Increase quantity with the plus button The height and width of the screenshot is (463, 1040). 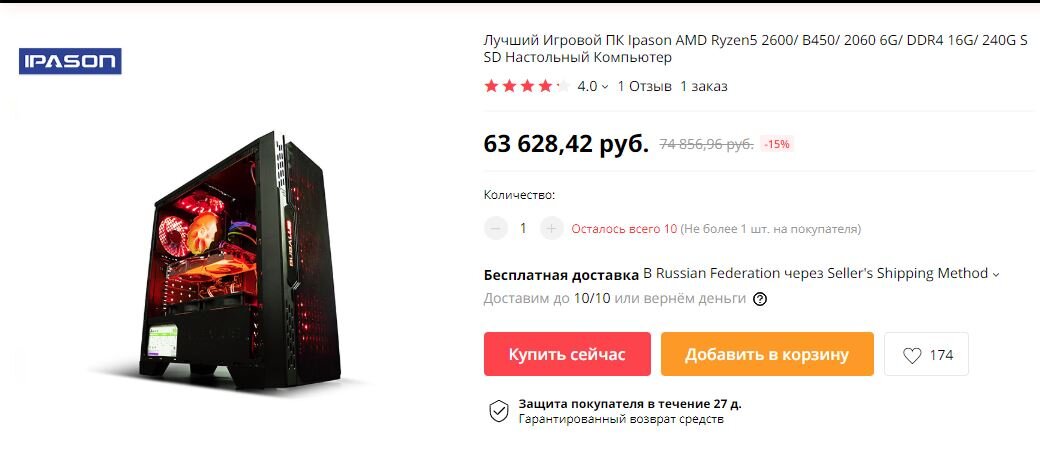552,228
